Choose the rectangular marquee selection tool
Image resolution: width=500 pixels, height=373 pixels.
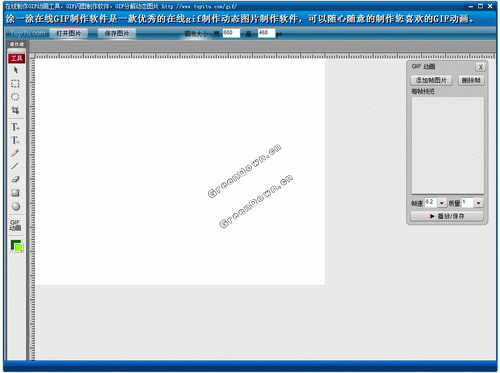15,83
